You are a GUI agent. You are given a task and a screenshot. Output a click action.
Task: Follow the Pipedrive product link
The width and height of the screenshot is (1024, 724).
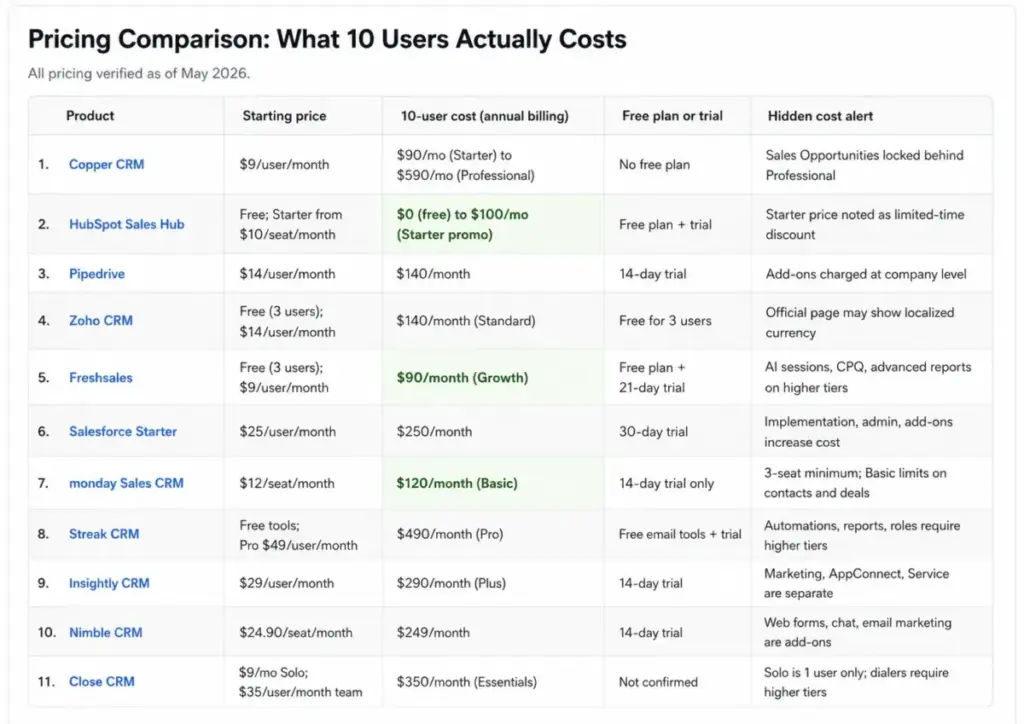[x=97, y=274]
